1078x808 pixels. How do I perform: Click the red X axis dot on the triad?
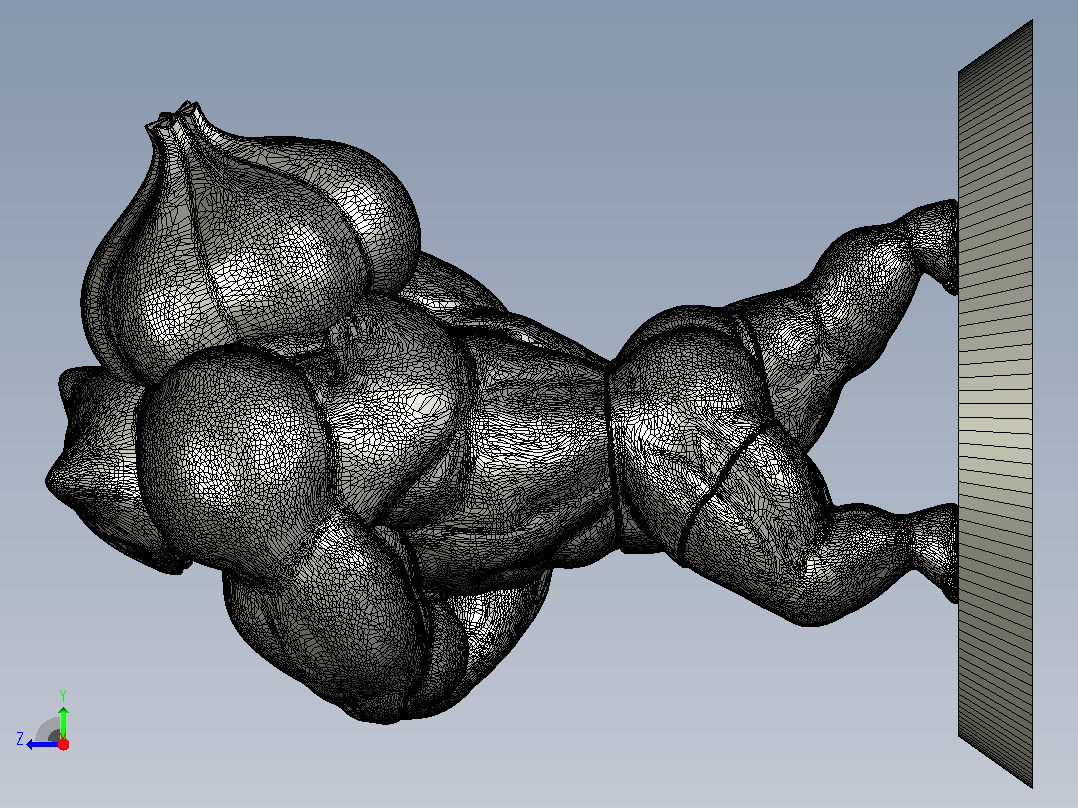[63, 744]
